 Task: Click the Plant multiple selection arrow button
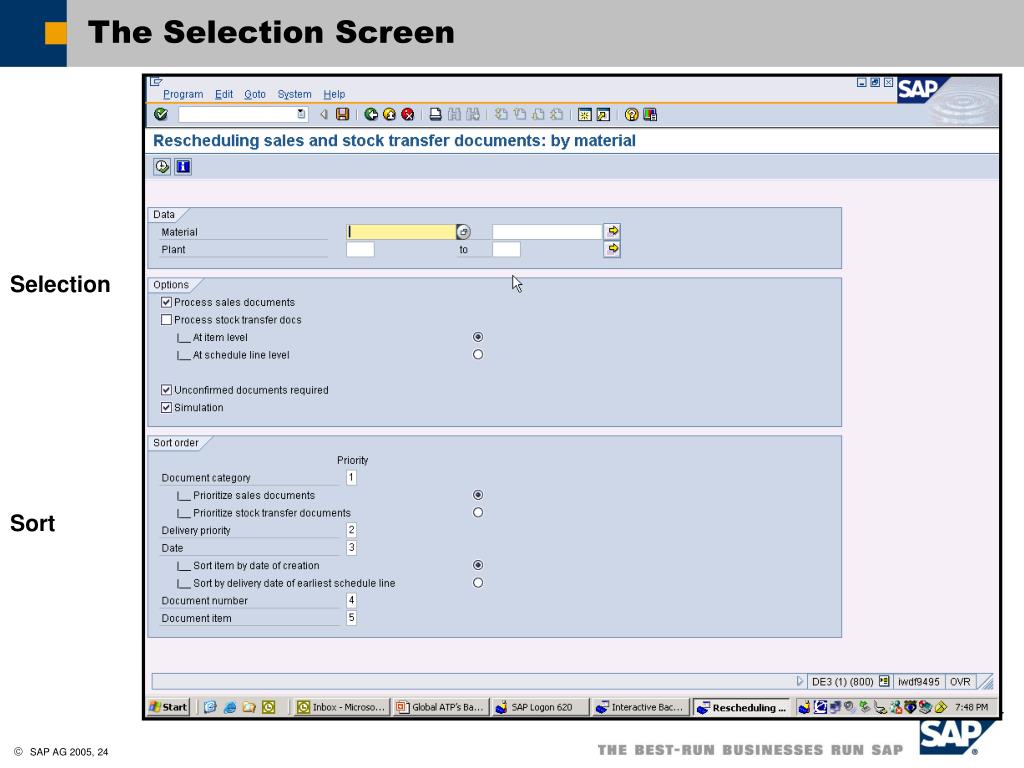click(x=612, y=249)
